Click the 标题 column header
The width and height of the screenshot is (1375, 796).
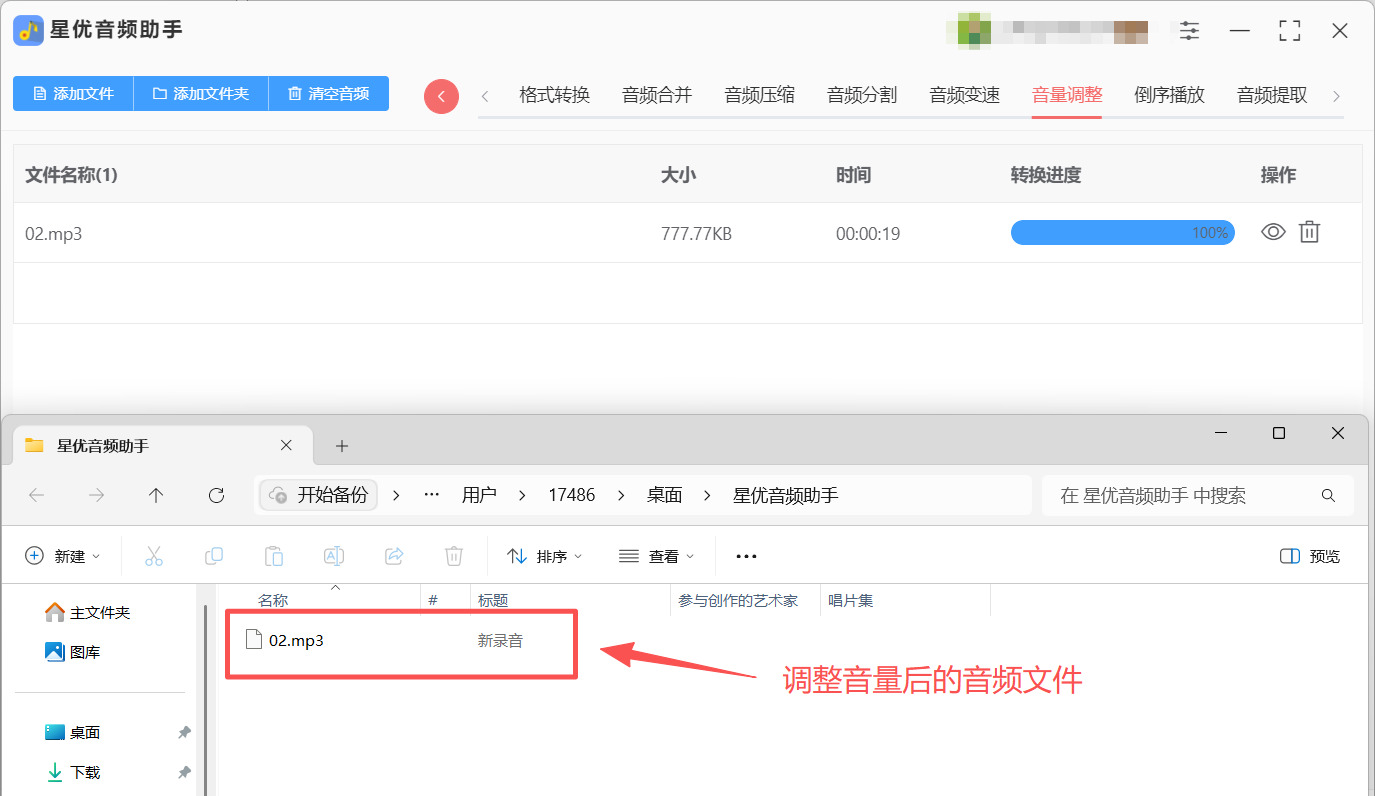[493, 600]
